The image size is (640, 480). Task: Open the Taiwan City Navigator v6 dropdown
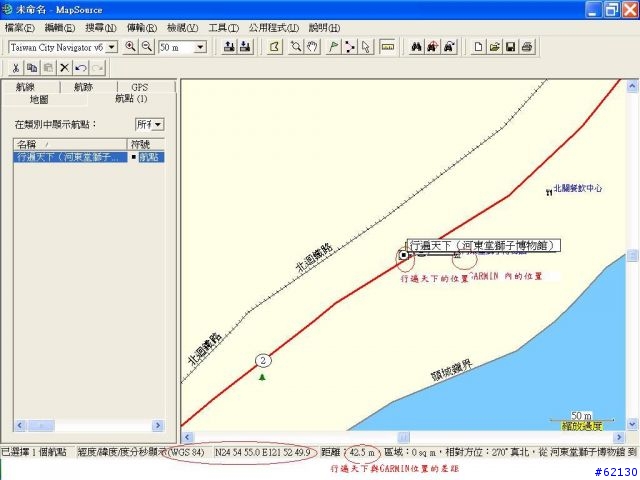coord(111,47)
